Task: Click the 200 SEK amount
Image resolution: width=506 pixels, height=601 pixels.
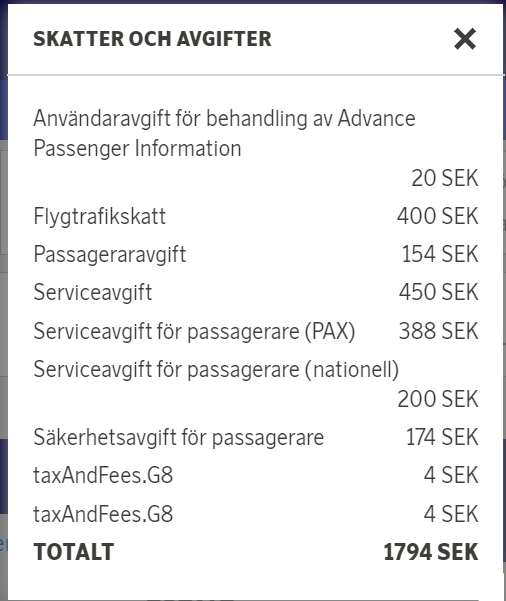Action: (x=438, y=399)
